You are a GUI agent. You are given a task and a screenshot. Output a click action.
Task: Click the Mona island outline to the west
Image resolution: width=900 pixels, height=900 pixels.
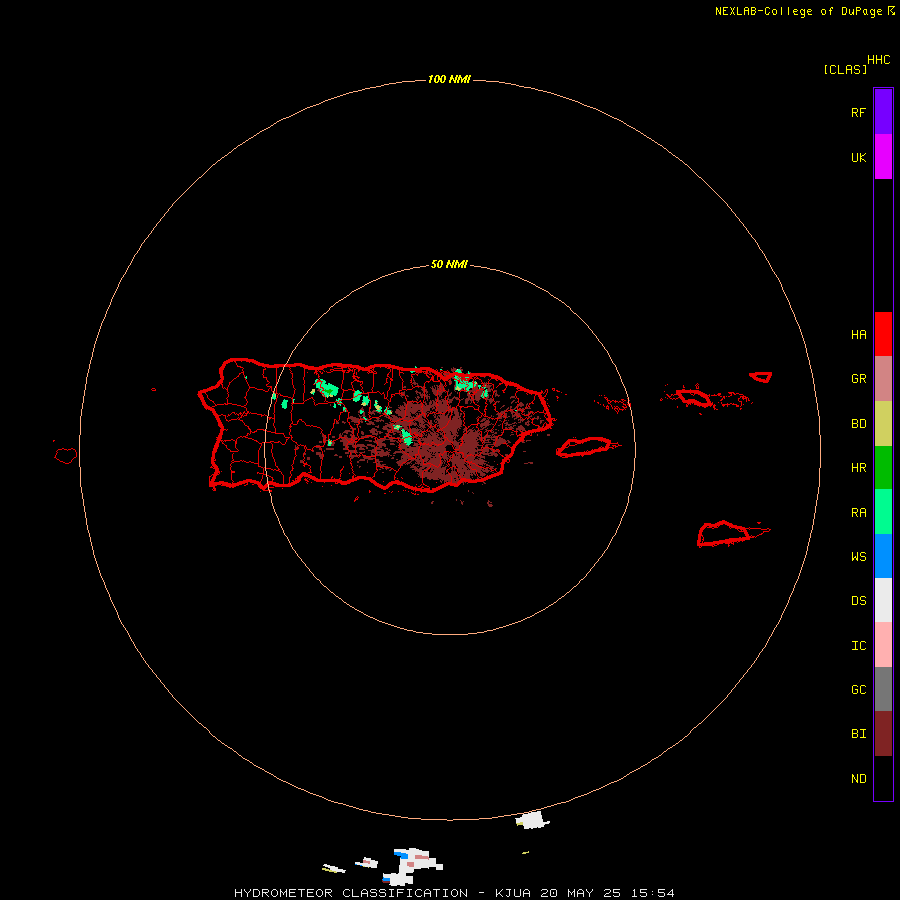click(65, 455)
